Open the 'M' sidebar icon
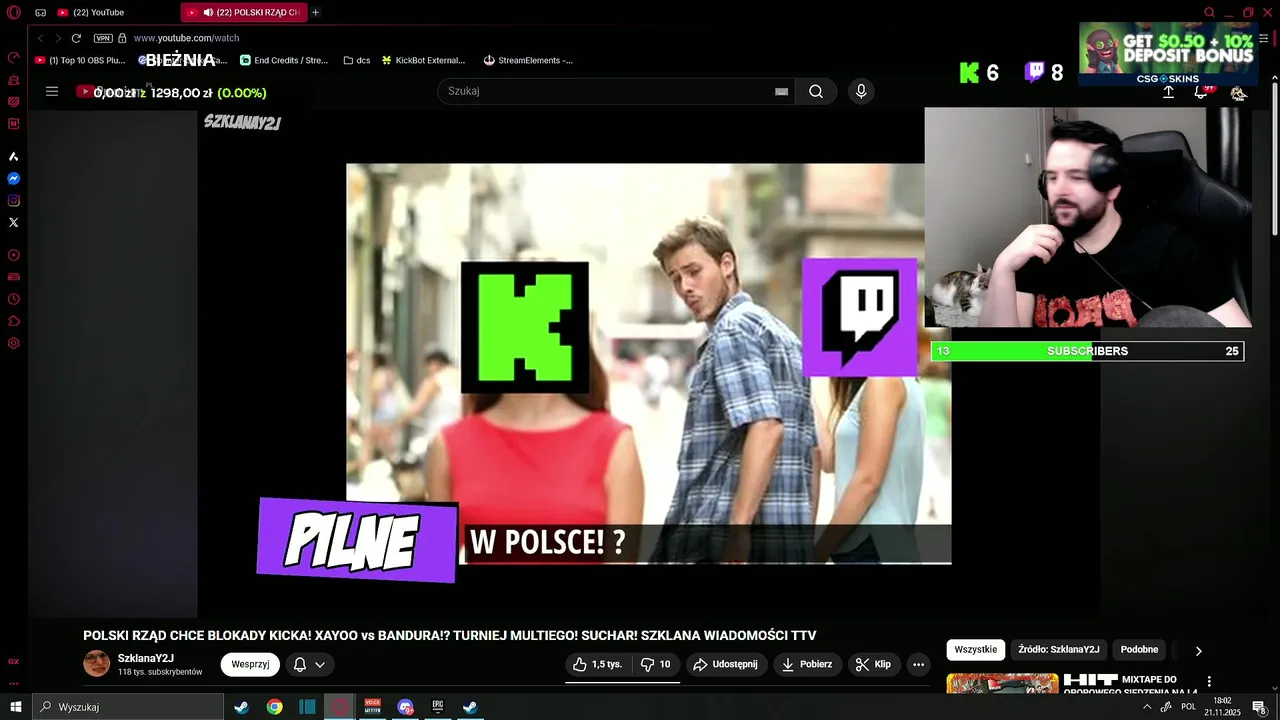This screenshot has width=1280, height=720. [x=14, y=124]
